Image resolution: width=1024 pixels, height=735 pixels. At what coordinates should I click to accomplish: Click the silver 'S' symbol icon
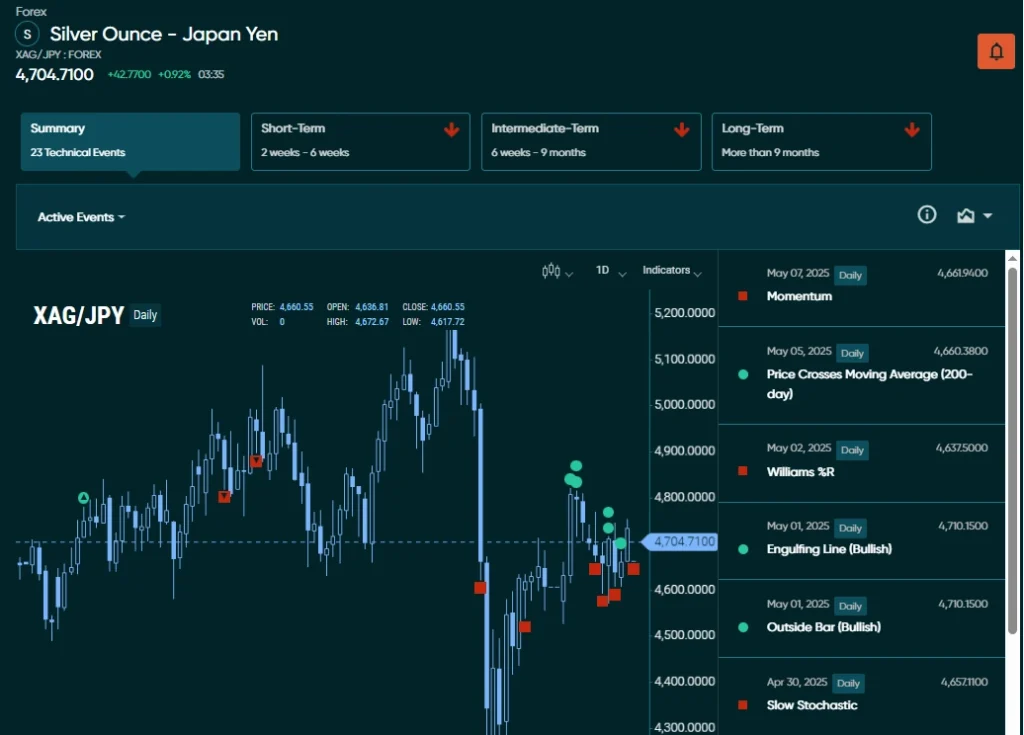click(26, 33)
